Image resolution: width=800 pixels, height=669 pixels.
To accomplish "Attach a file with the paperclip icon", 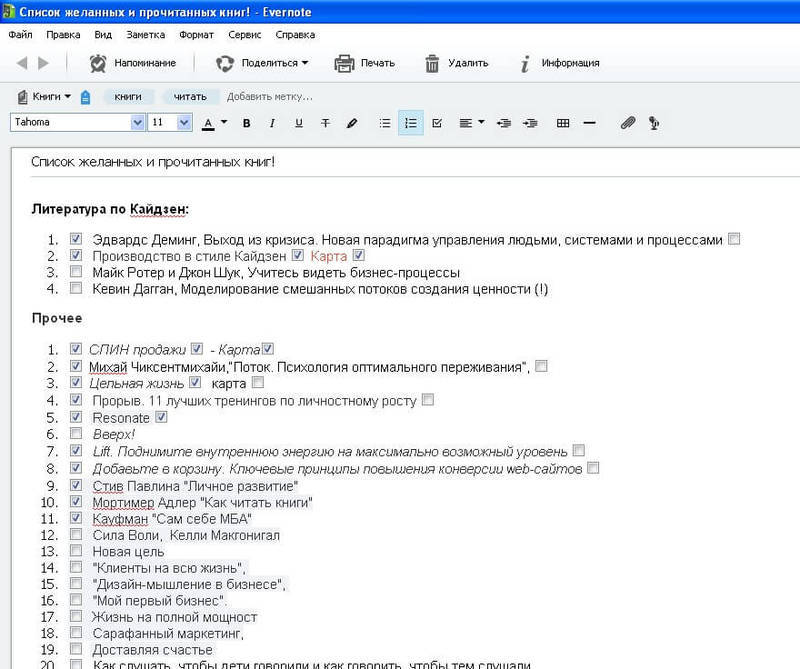I will tap(628, 123).
